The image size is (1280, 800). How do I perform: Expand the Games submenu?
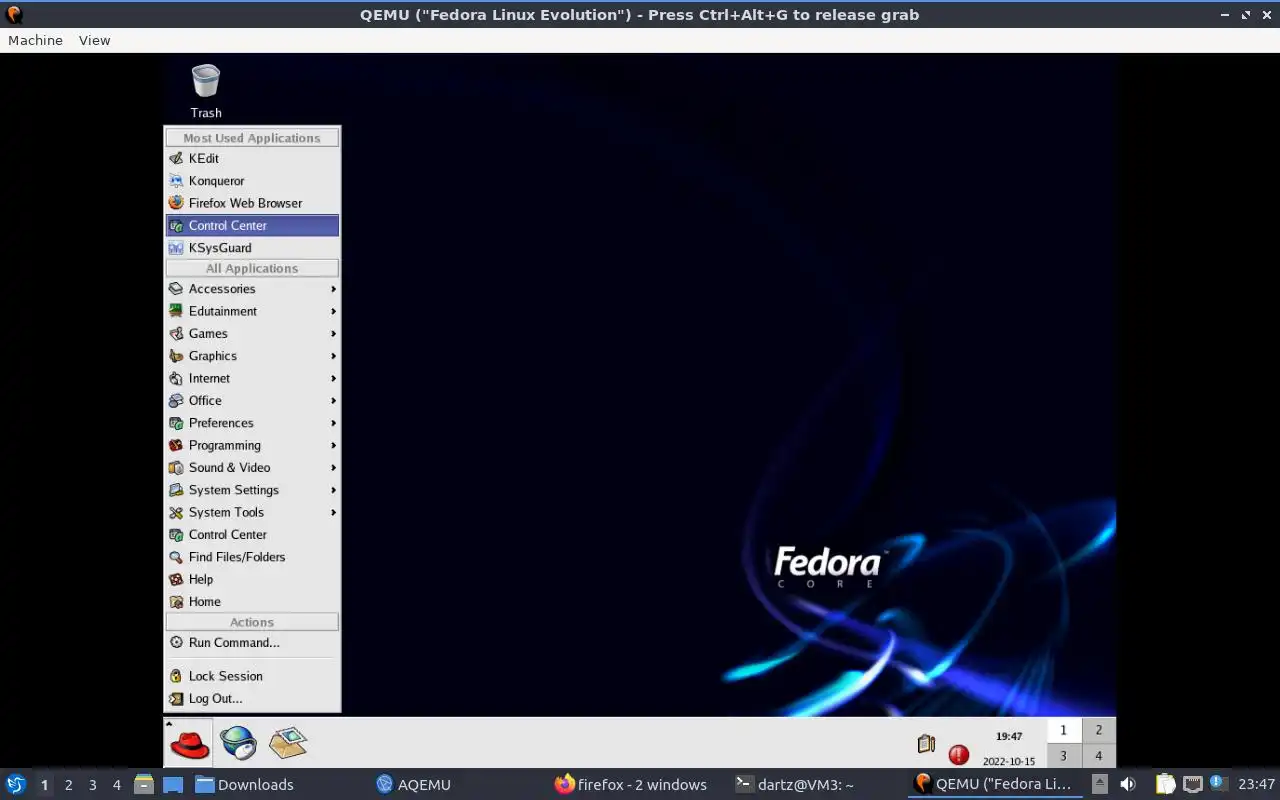(x=252, y=334)
